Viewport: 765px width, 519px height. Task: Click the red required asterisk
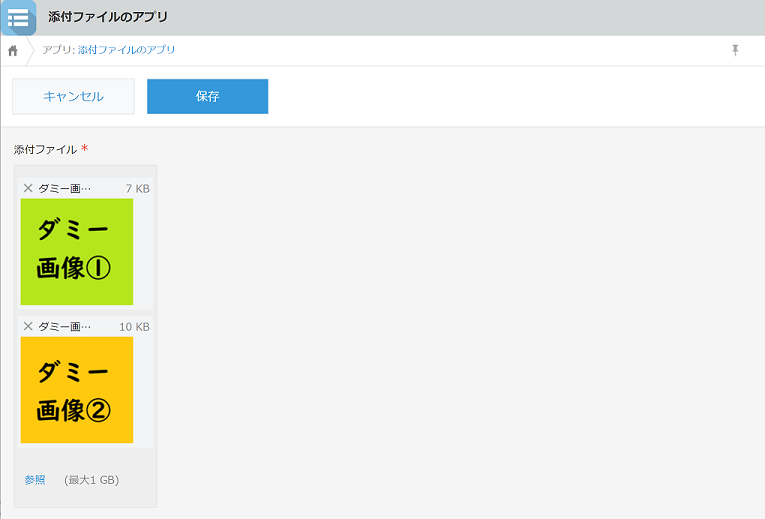(85, 149)
